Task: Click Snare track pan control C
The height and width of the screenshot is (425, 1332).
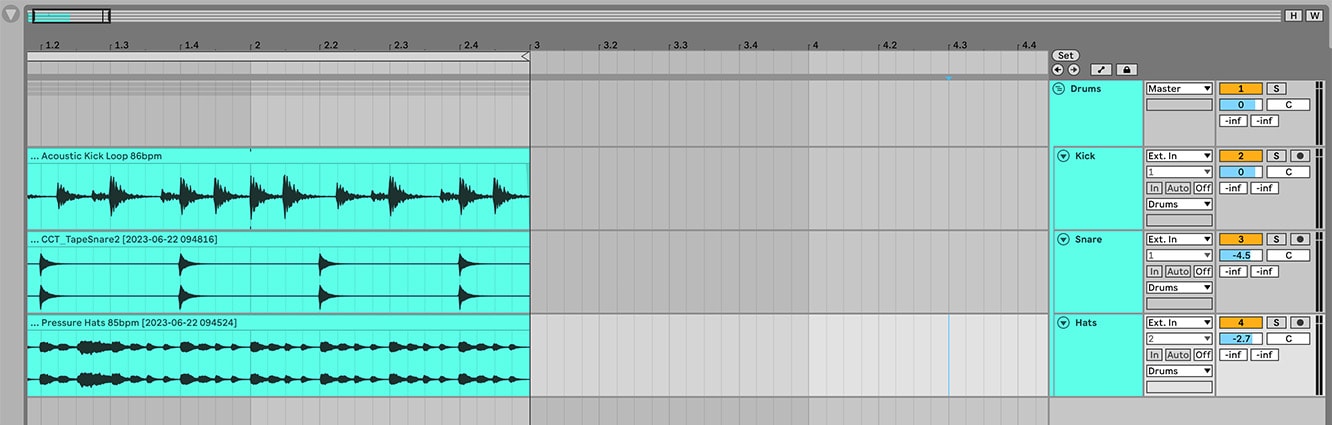Action: 1288,255
